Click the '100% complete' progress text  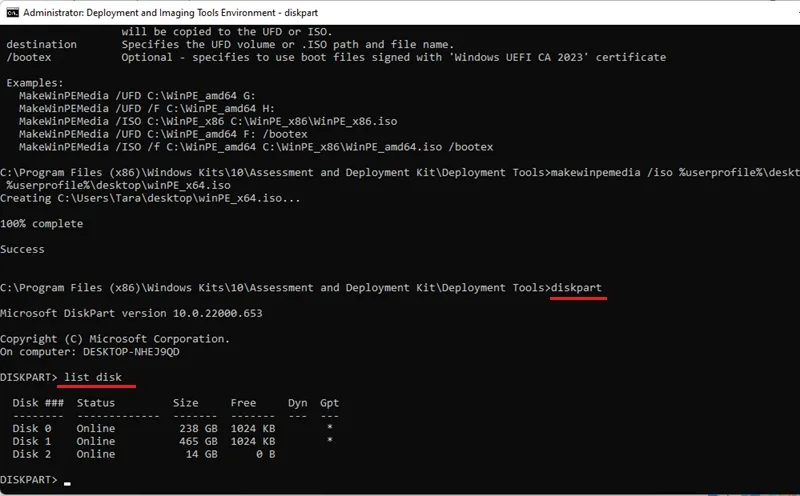[41, 224]
